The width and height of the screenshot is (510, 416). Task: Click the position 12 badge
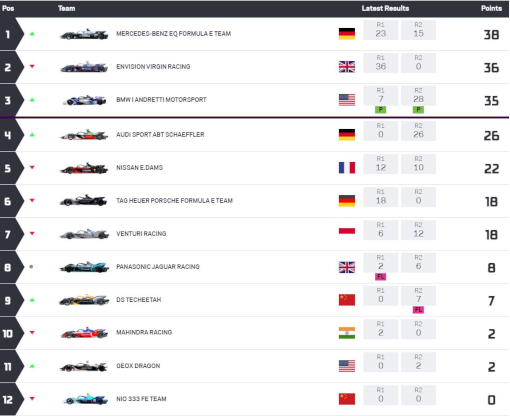pos(8,399)
